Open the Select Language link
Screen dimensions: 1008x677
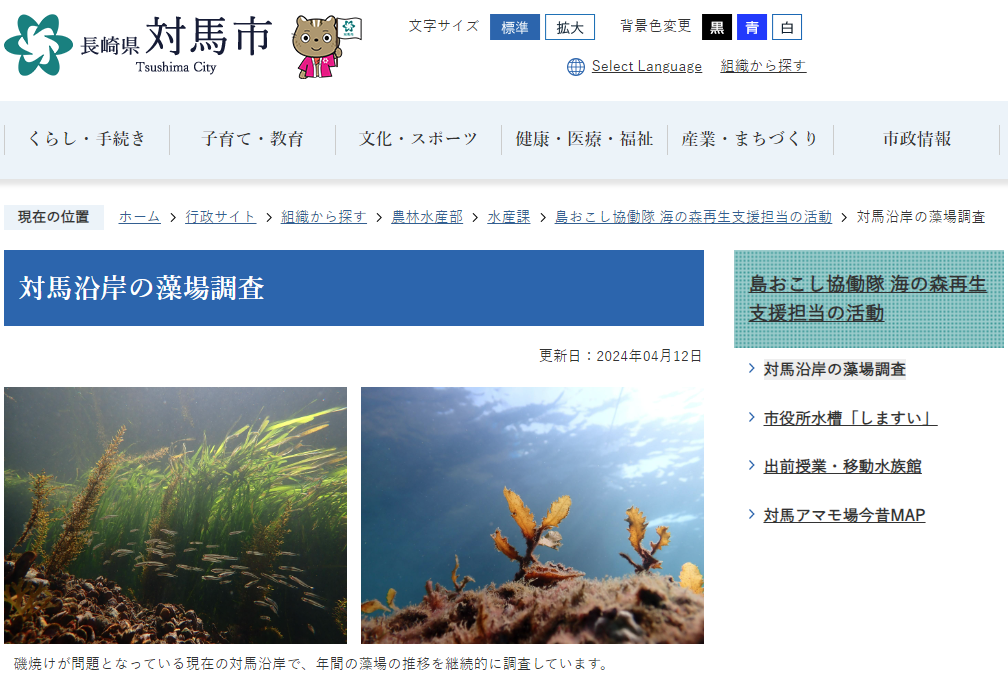coord(647,66)
